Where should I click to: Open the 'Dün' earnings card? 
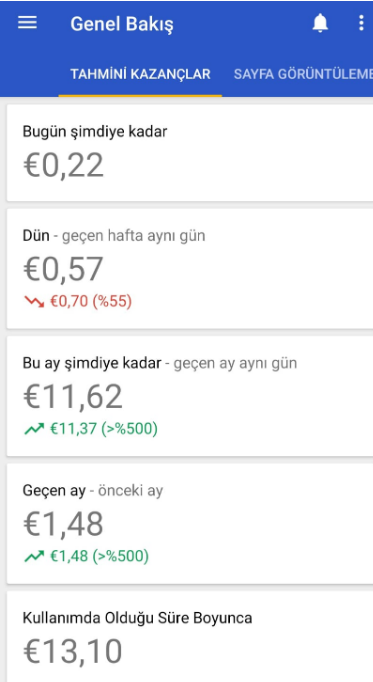190,268
